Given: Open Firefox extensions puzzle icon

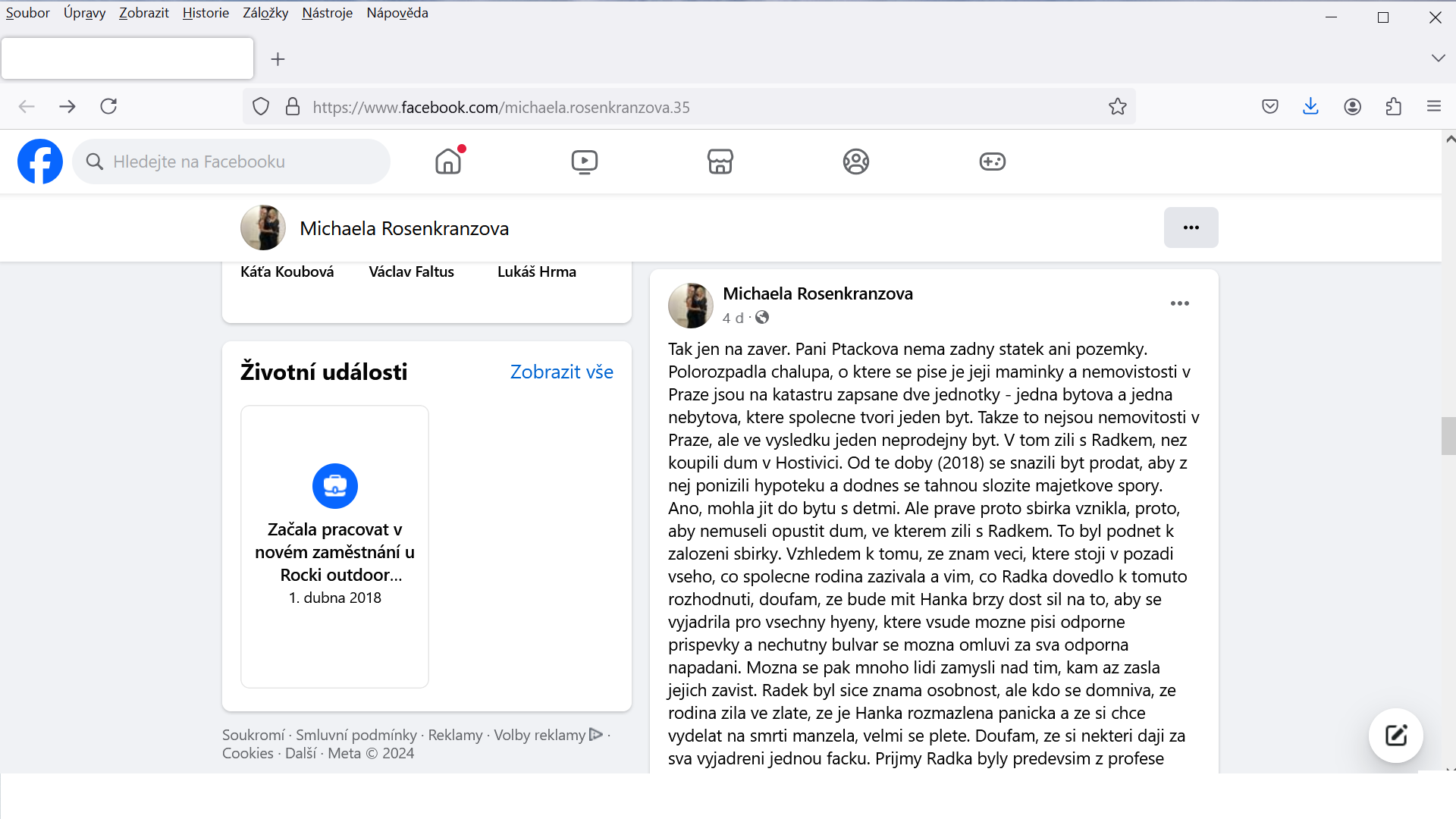Looking at the screenshot, I should tap(1393, 107).
